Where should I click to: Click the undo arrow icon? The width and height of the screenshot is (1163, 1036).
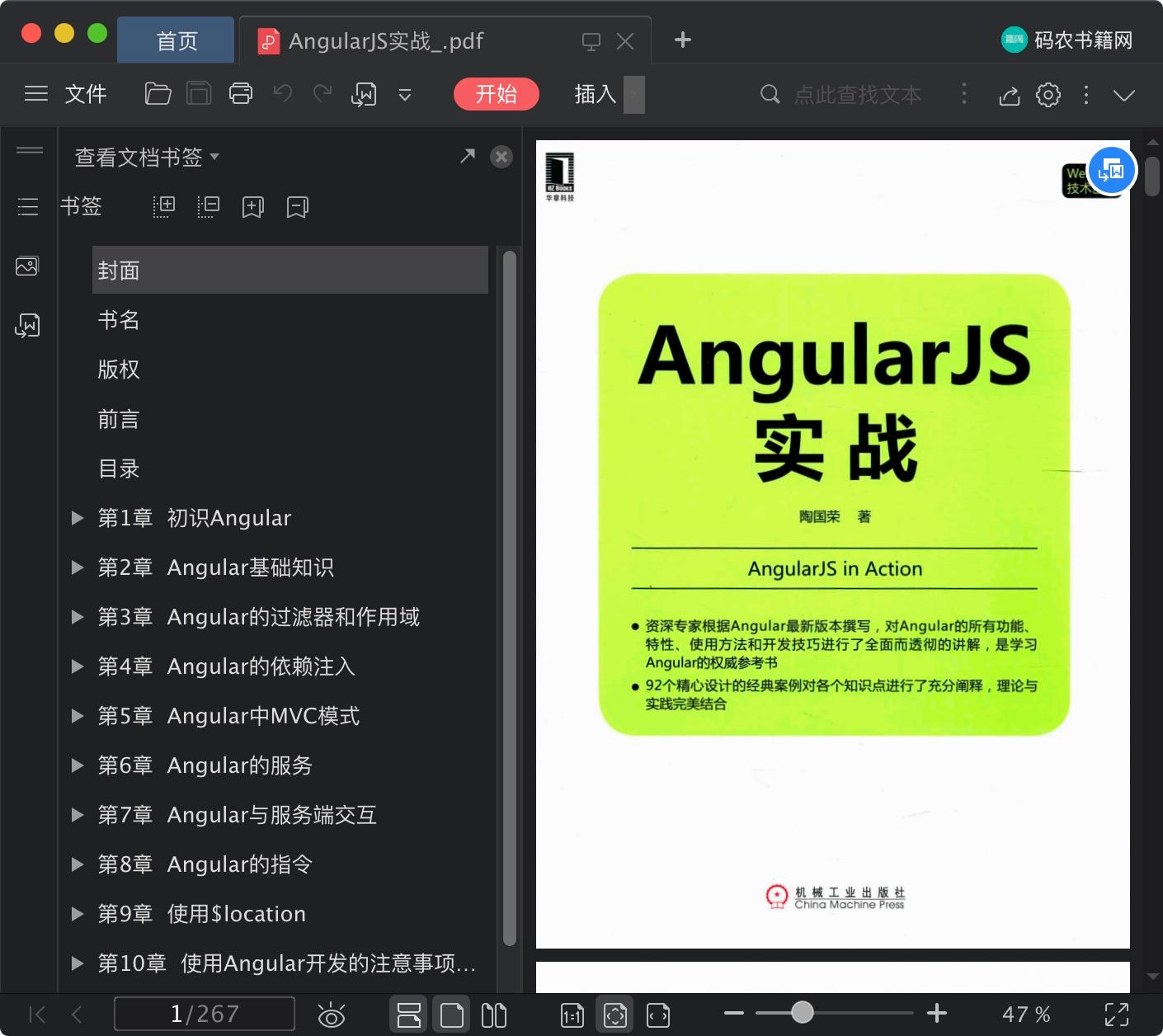point(283,94)
